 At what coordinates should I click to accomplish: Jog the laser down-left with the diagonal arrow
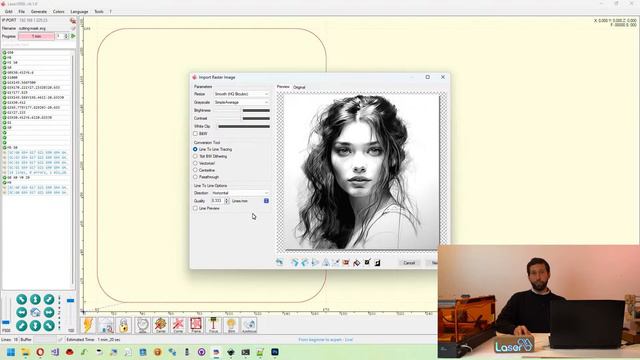(22, 326)
